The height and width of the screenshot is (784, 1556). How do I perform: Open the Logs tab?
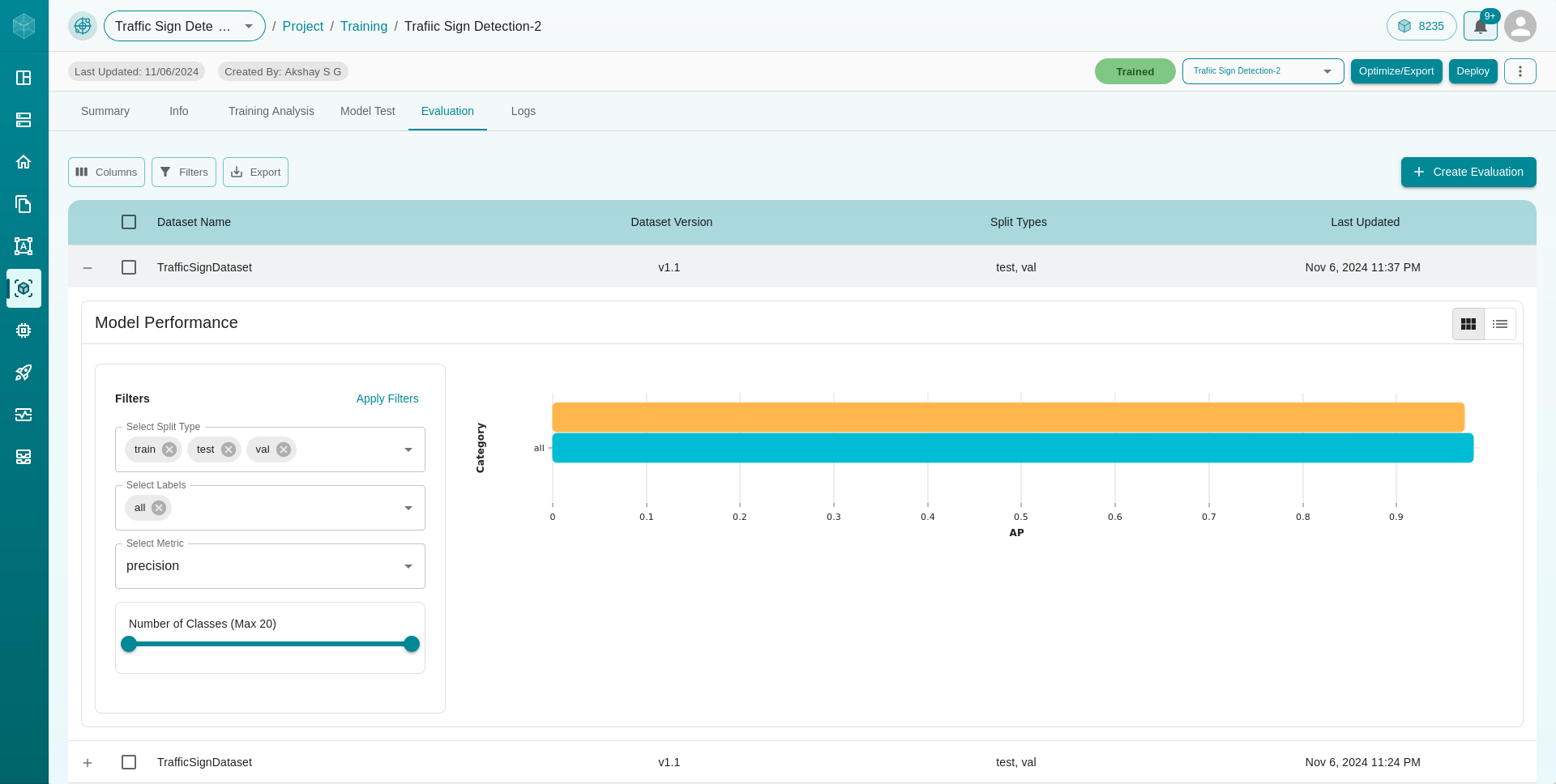[x=524, y=111]
